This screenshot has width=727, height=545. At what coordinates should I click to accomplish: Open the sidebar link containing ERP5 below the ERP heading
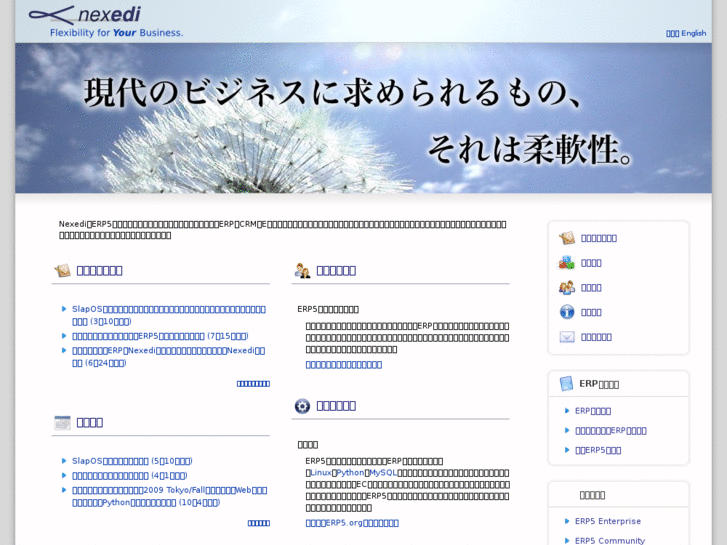point(598,450)
